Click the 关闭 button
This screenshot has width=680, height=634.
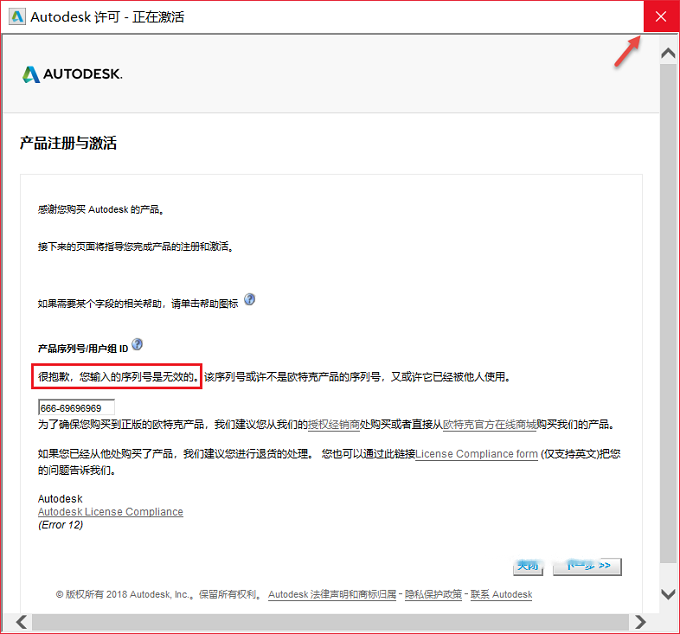click(528, 566)
